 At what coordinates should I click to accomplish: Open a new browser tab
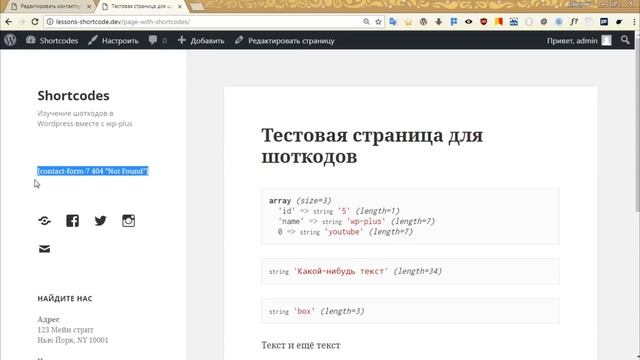click(197, 7)
